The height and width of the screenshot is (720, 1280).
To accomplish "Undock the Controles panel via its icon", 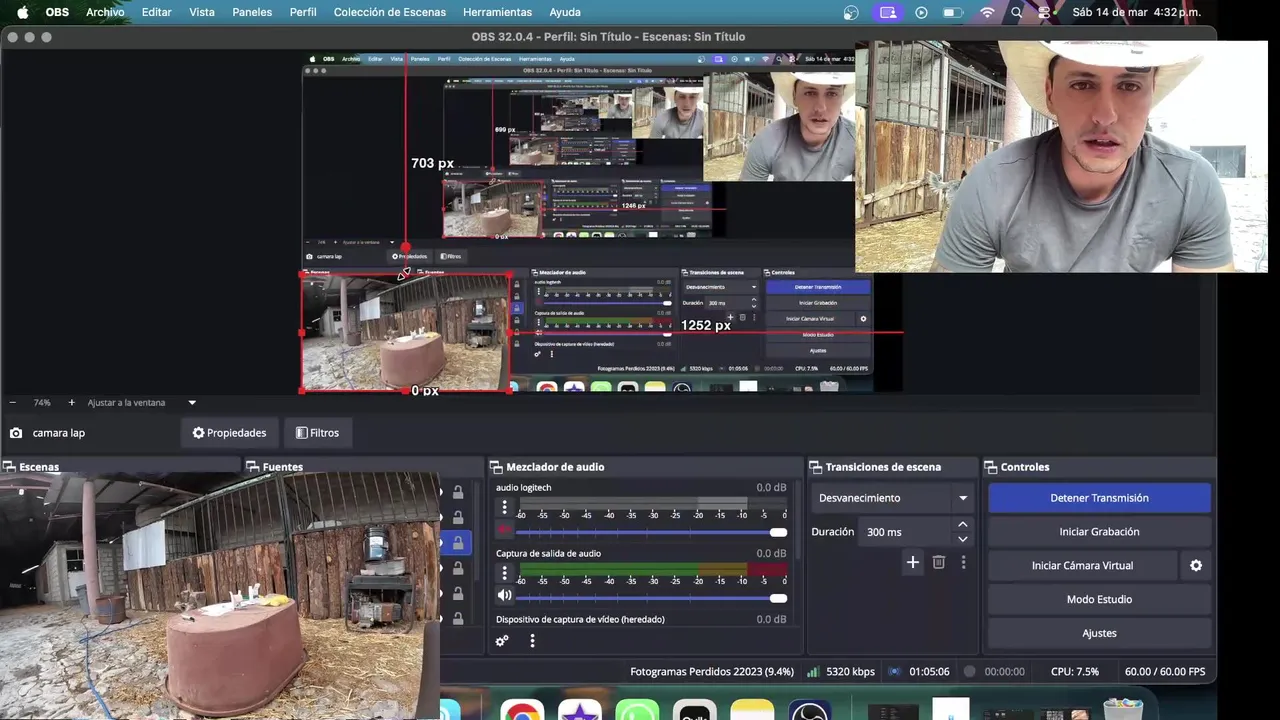I will click(x=991, y=467).
